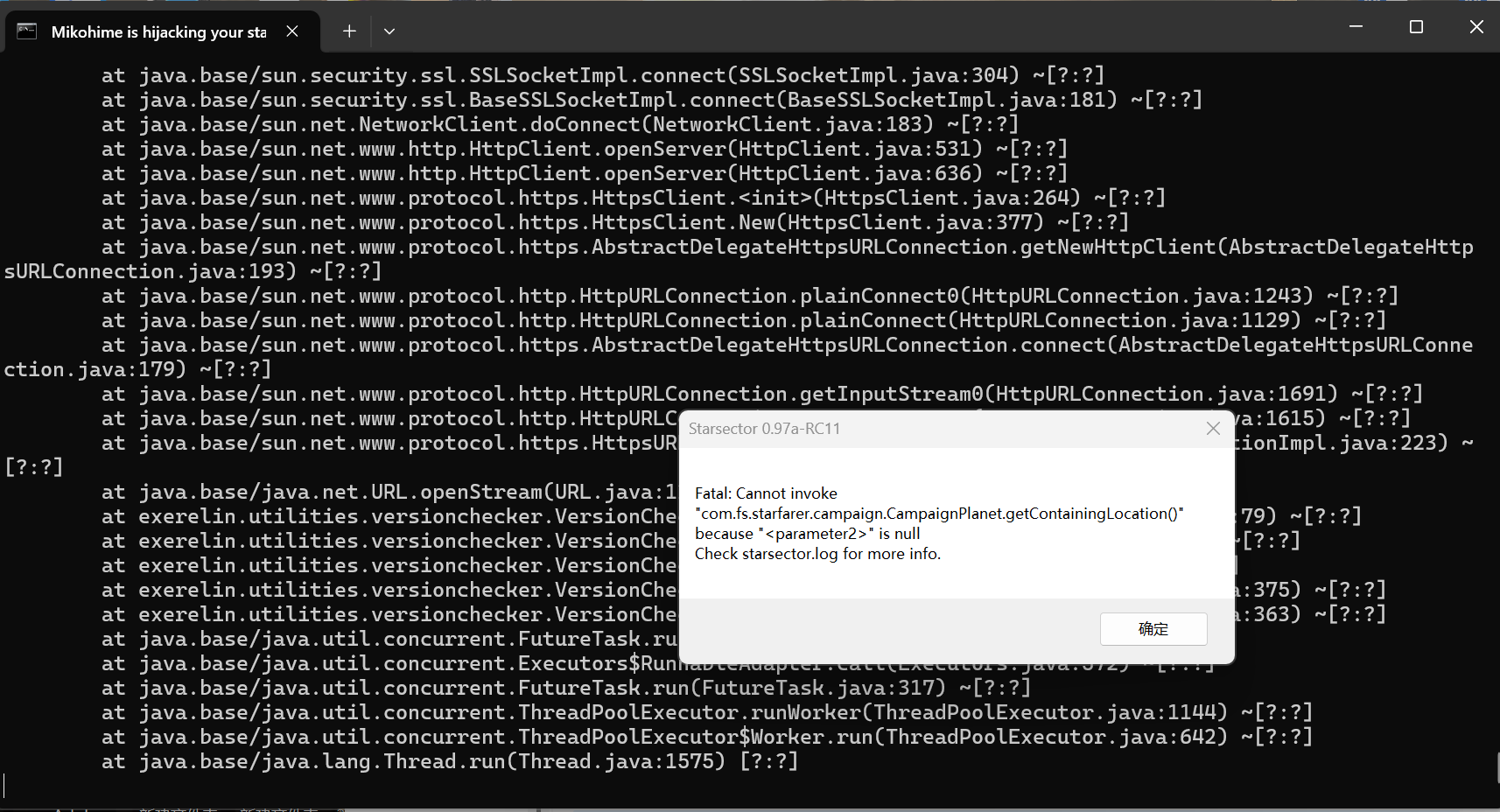Click the 确定 button in the error dialog
Image resolution: width=1500 pixels, height=812 pixels.
tap(1153, 629)
